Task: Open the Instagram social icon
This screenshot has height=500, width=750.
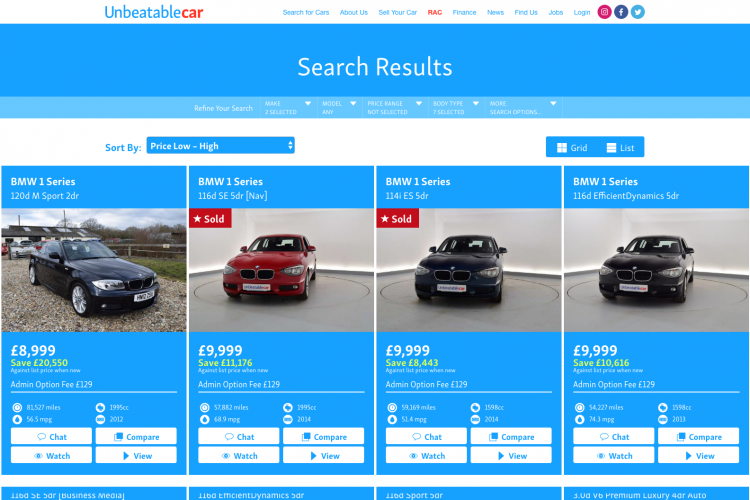Action: pos(604,12)
